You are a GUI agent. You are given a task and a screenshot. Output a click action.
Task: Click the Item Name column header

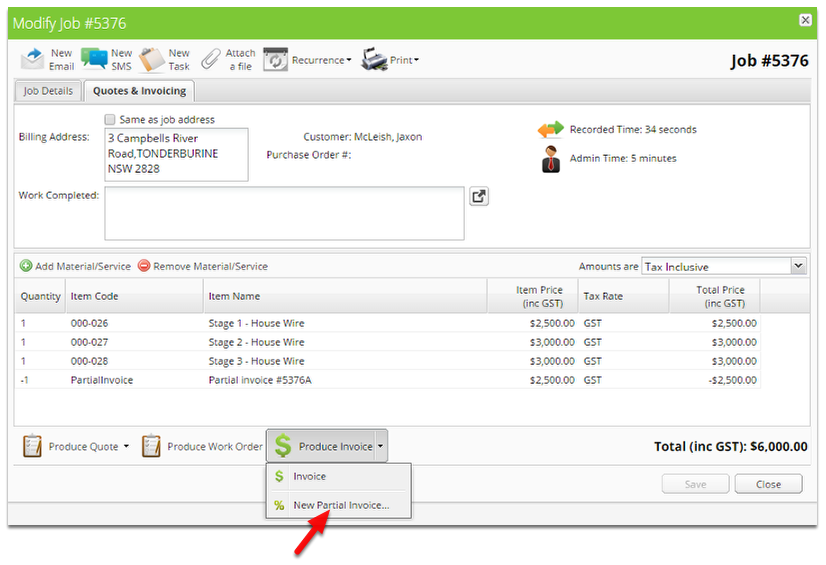pyautogui.click(x=345, y=296)
